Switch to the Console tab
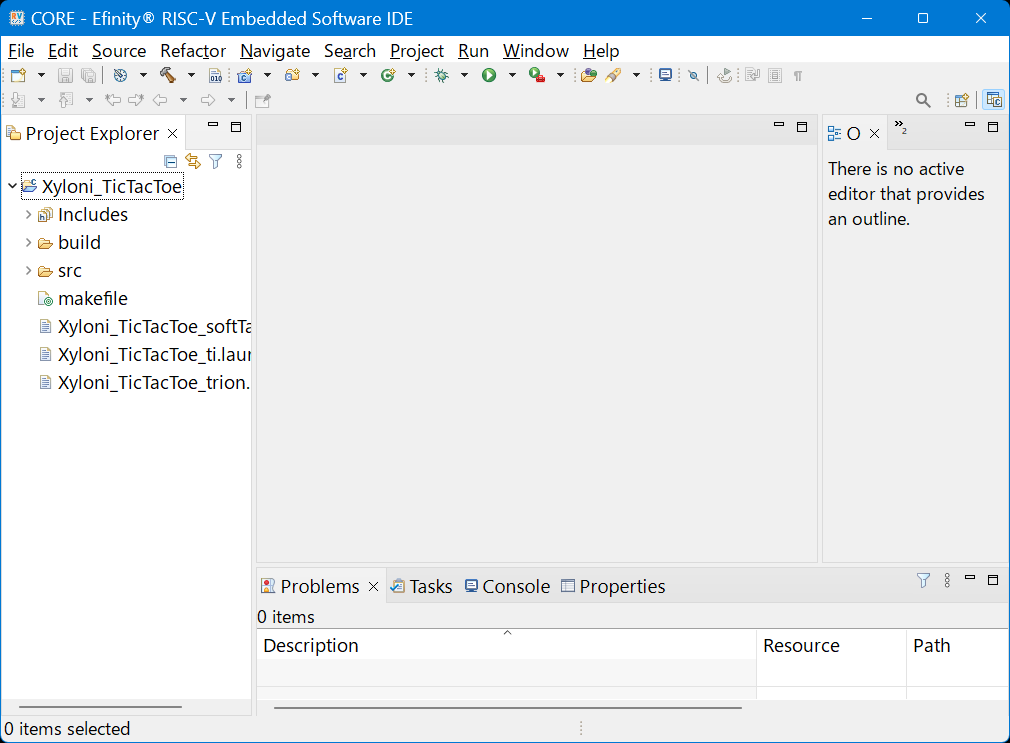The width and height of the screenshot is (1010, 743). pos(507,587)
